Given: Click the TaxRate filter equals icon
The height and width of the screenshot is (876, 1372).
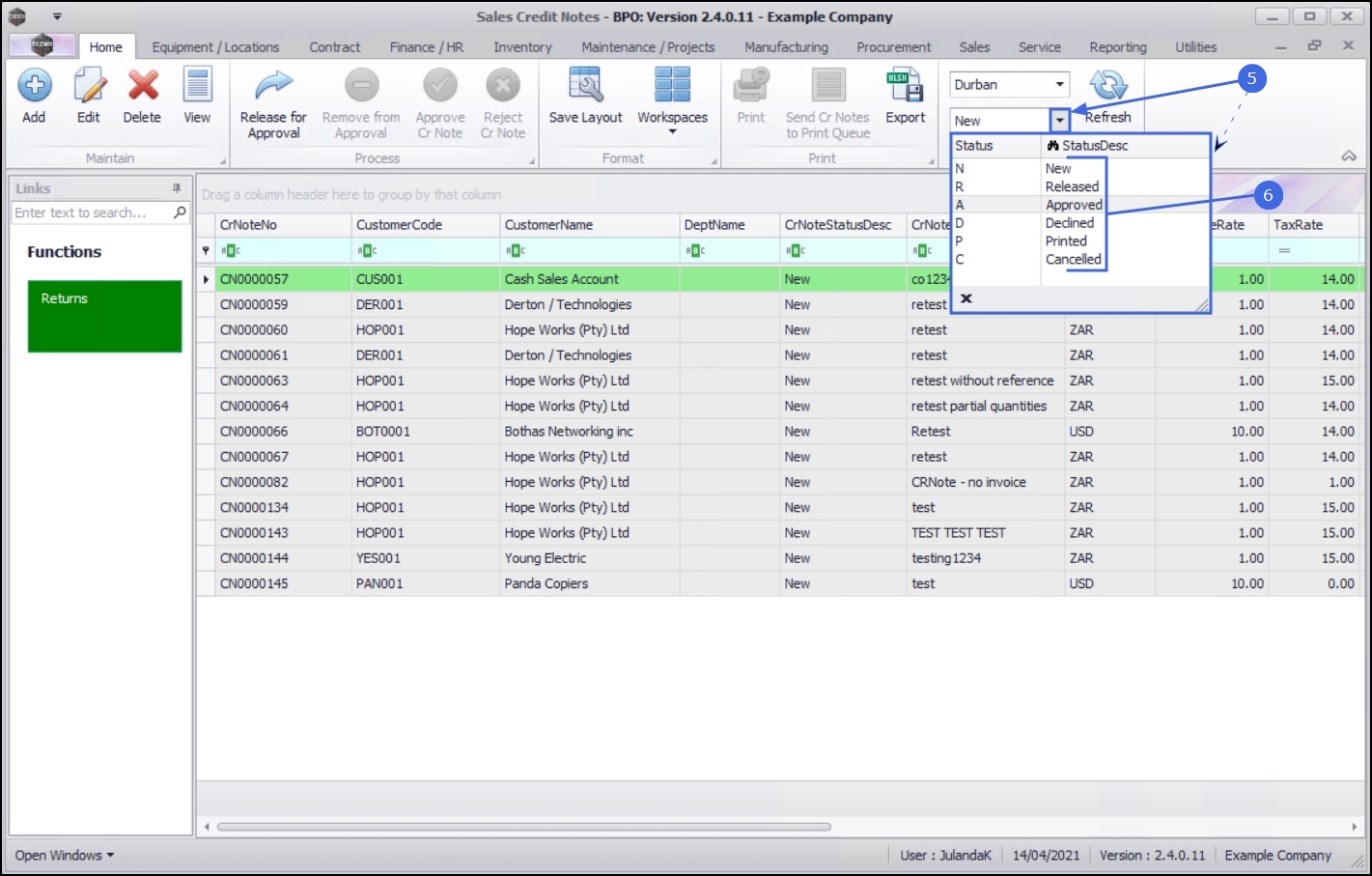Looking at the screenshot, I should tap(1284, 251).
